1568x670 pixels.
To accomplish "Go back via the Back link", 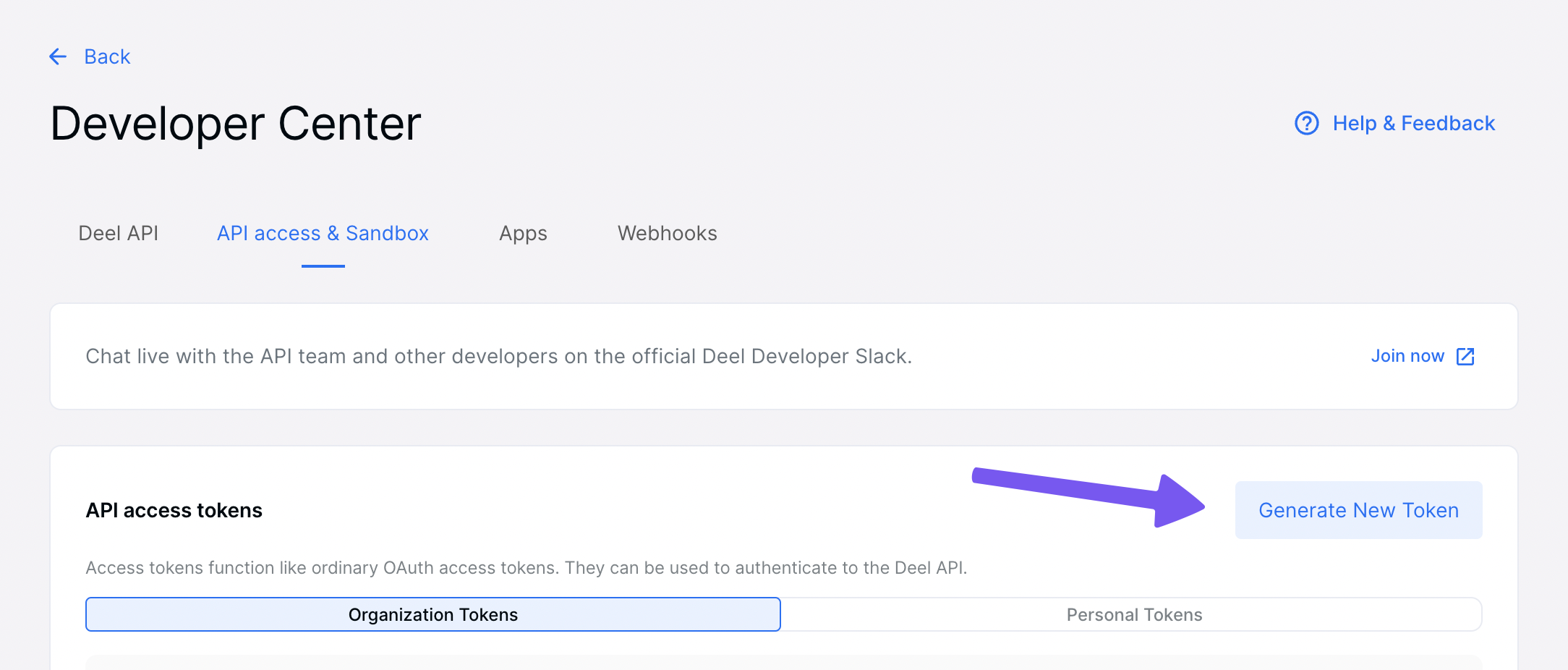I will tap(107, 56).
